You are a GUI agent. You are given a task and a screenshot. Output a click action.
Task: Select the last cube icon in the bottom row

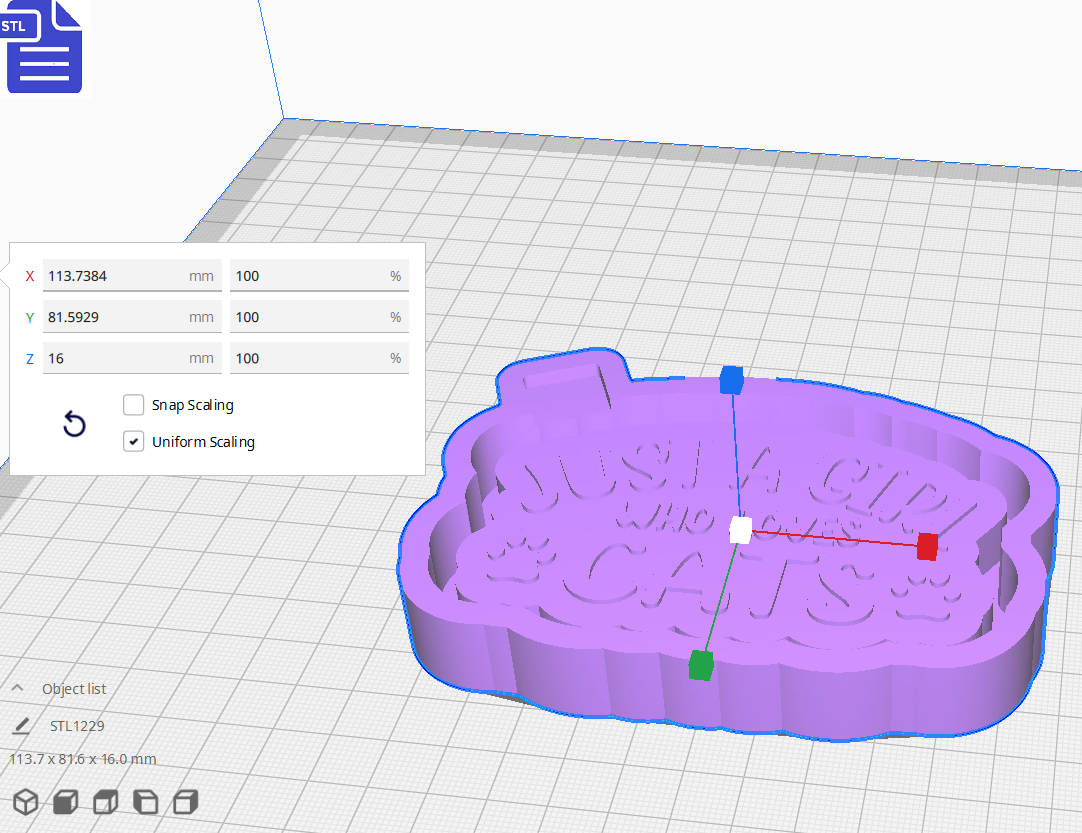pos(185,802)
